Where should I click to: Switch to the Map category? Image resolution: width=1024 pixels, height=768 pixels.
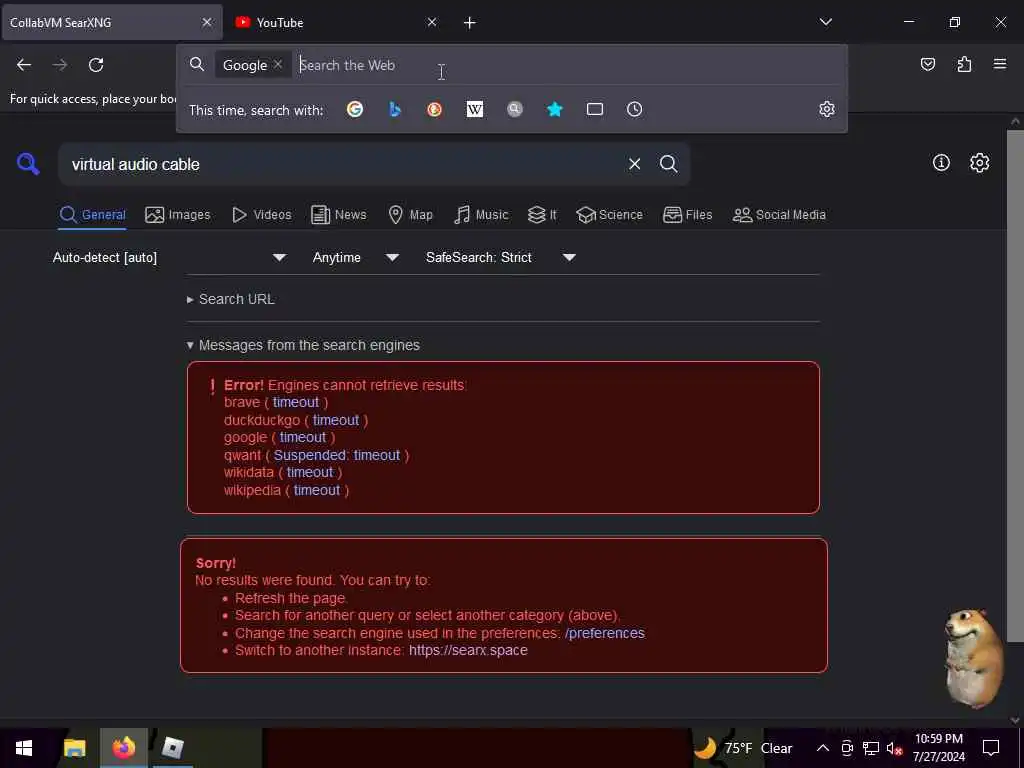410,215
